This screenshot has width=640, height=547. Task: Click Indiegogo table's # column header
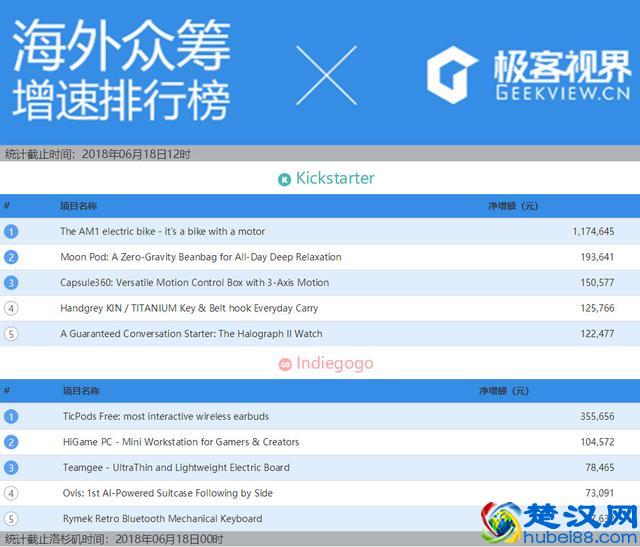click(x=7, y=391)
